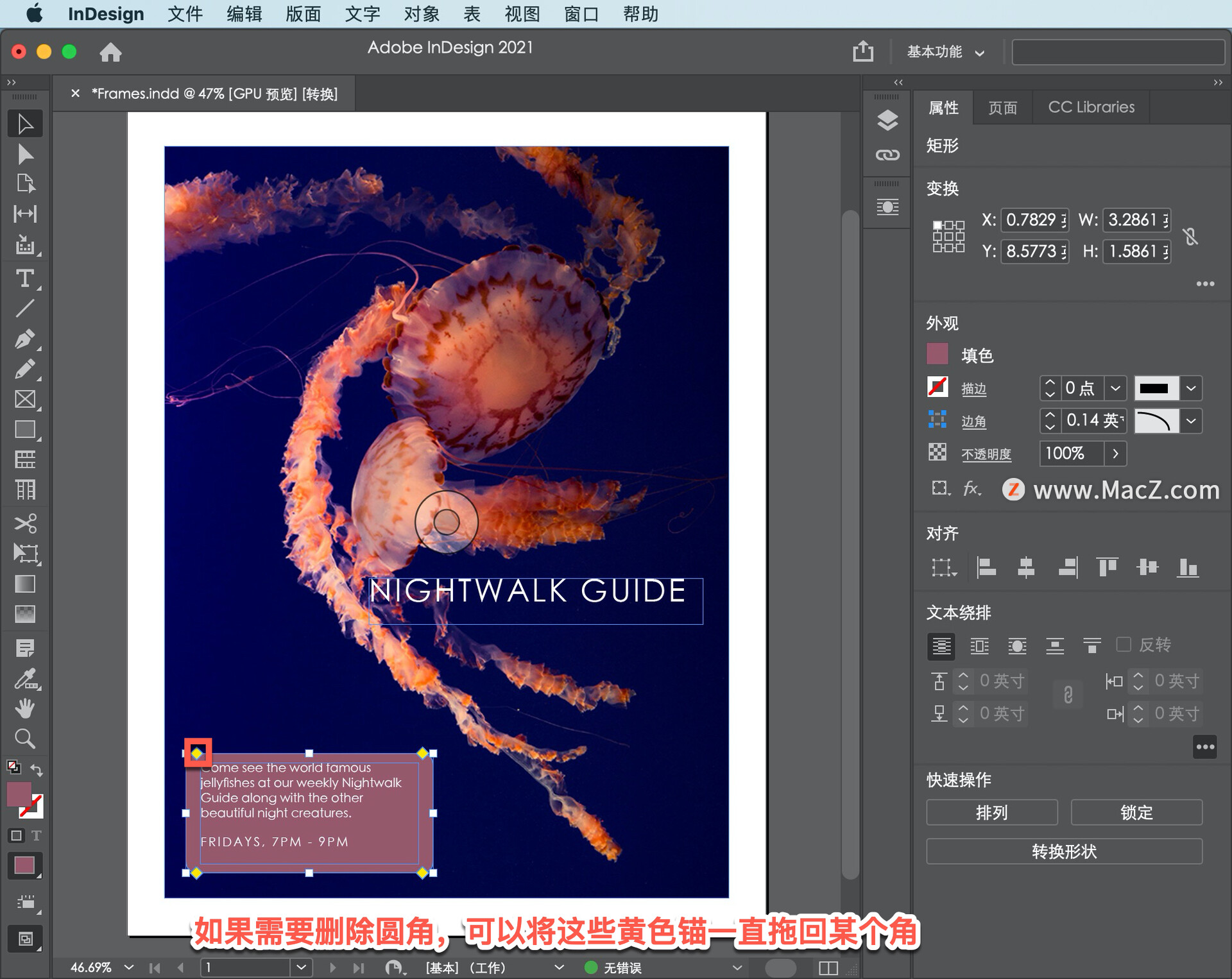Open the 对象 menu
This screenshot has height=979, width=1232.
click(x=422, y=13)
